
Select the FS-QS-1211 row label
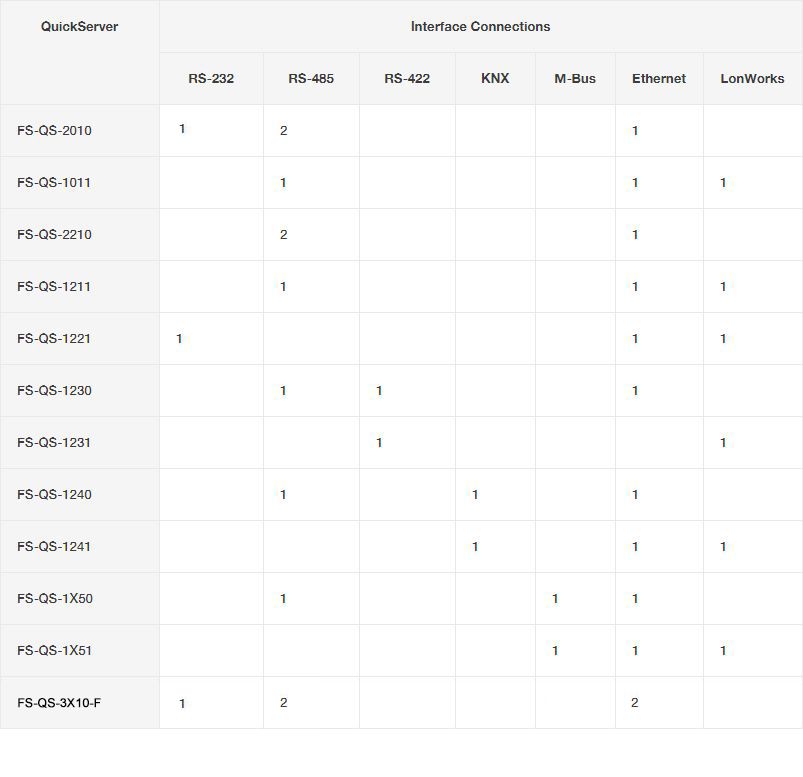[54, 287]
